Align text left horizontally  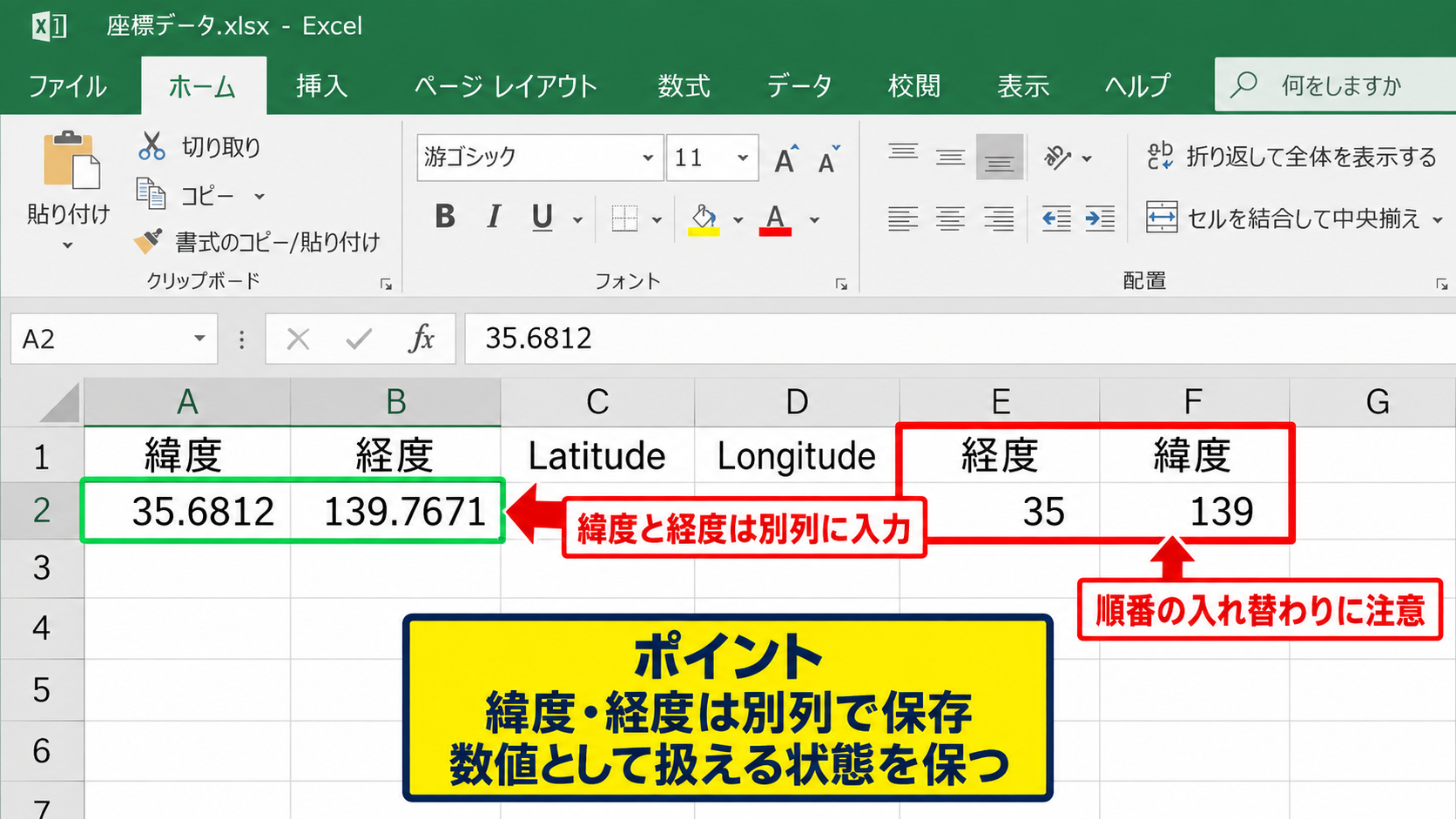(903, 218)
